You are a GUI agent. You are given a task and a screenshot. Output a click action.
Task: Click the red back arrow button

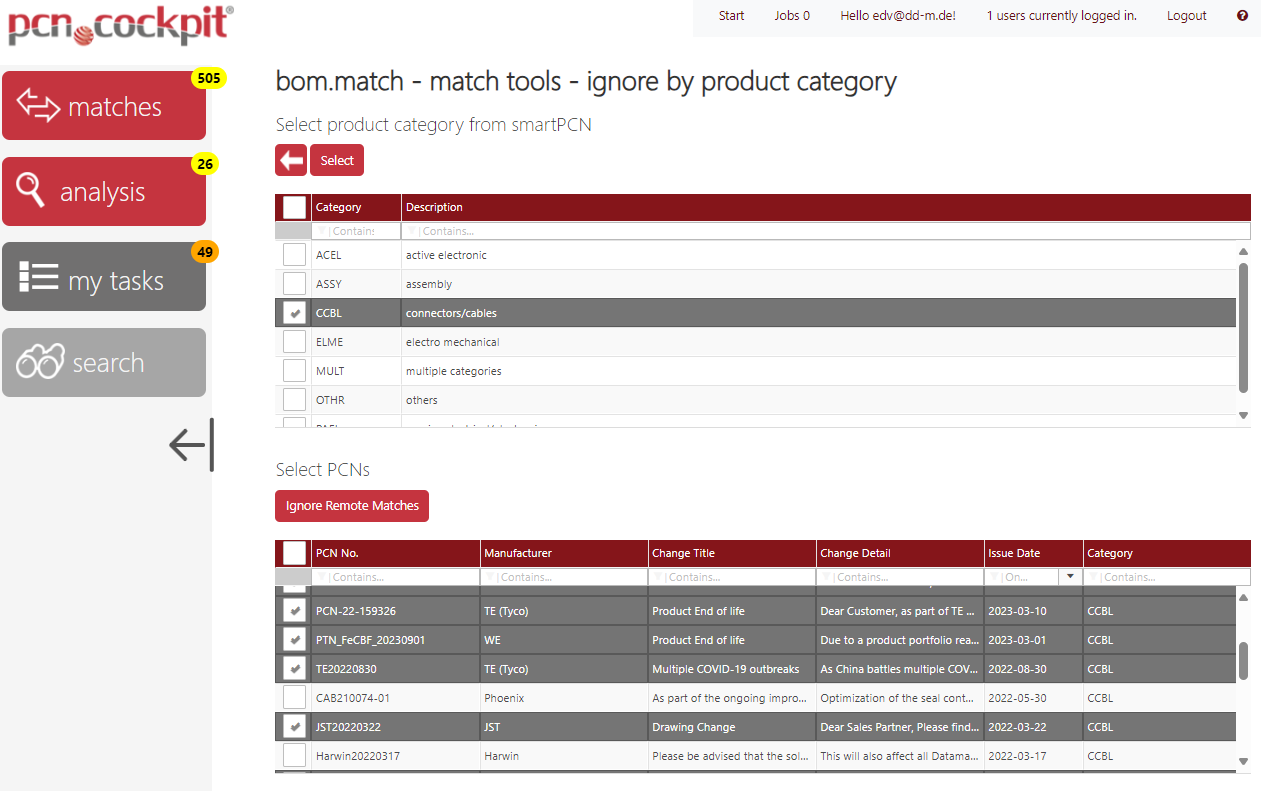[291, 160]
